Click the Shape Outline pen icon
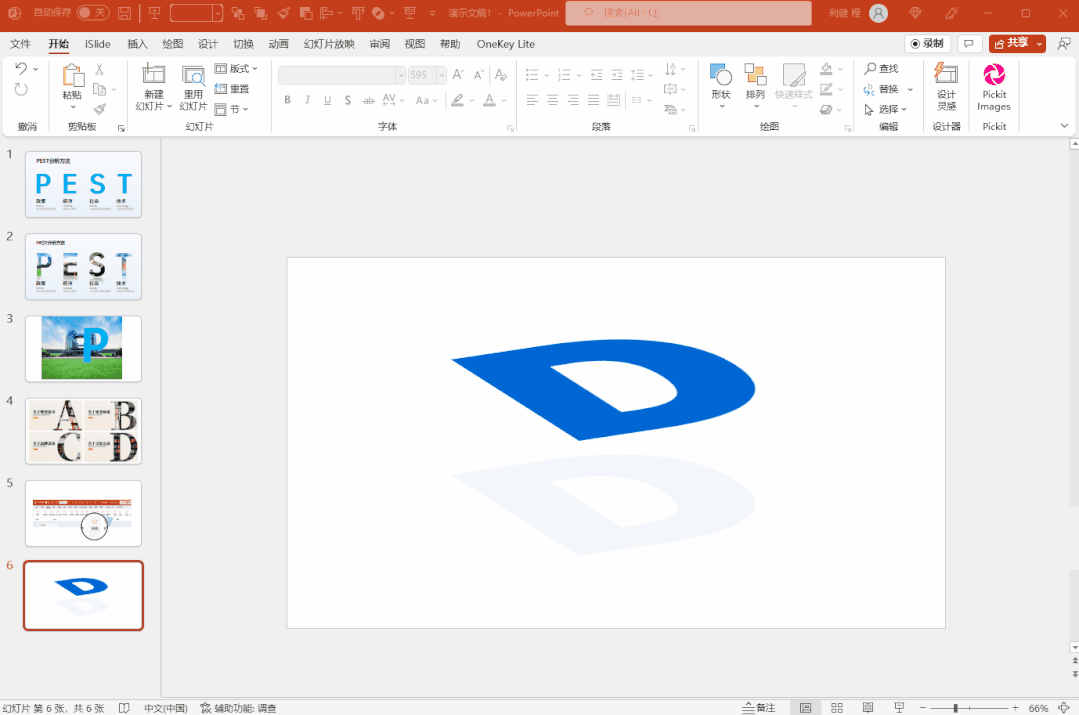This screenshot has width=1079, height=715. pyautogui.click(x=826, y=89)
